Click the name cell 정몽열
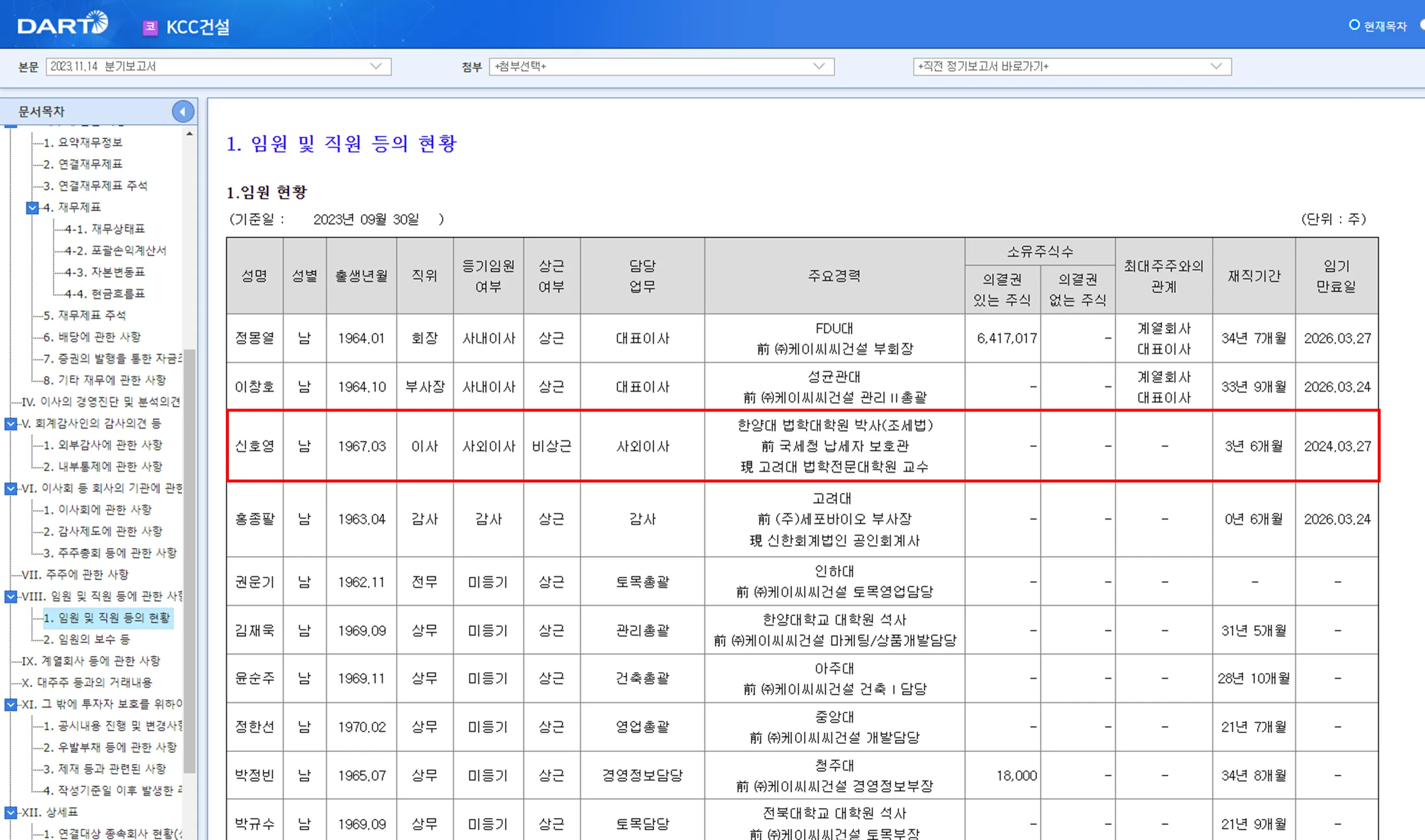 [x=254, y=338]
